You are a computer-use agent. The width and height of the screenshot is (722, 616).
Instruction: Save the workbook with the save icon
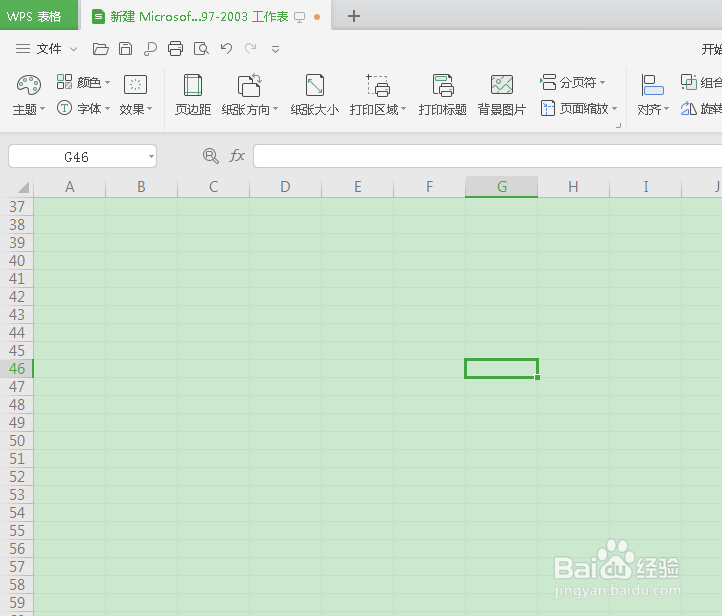pos(125,49)
